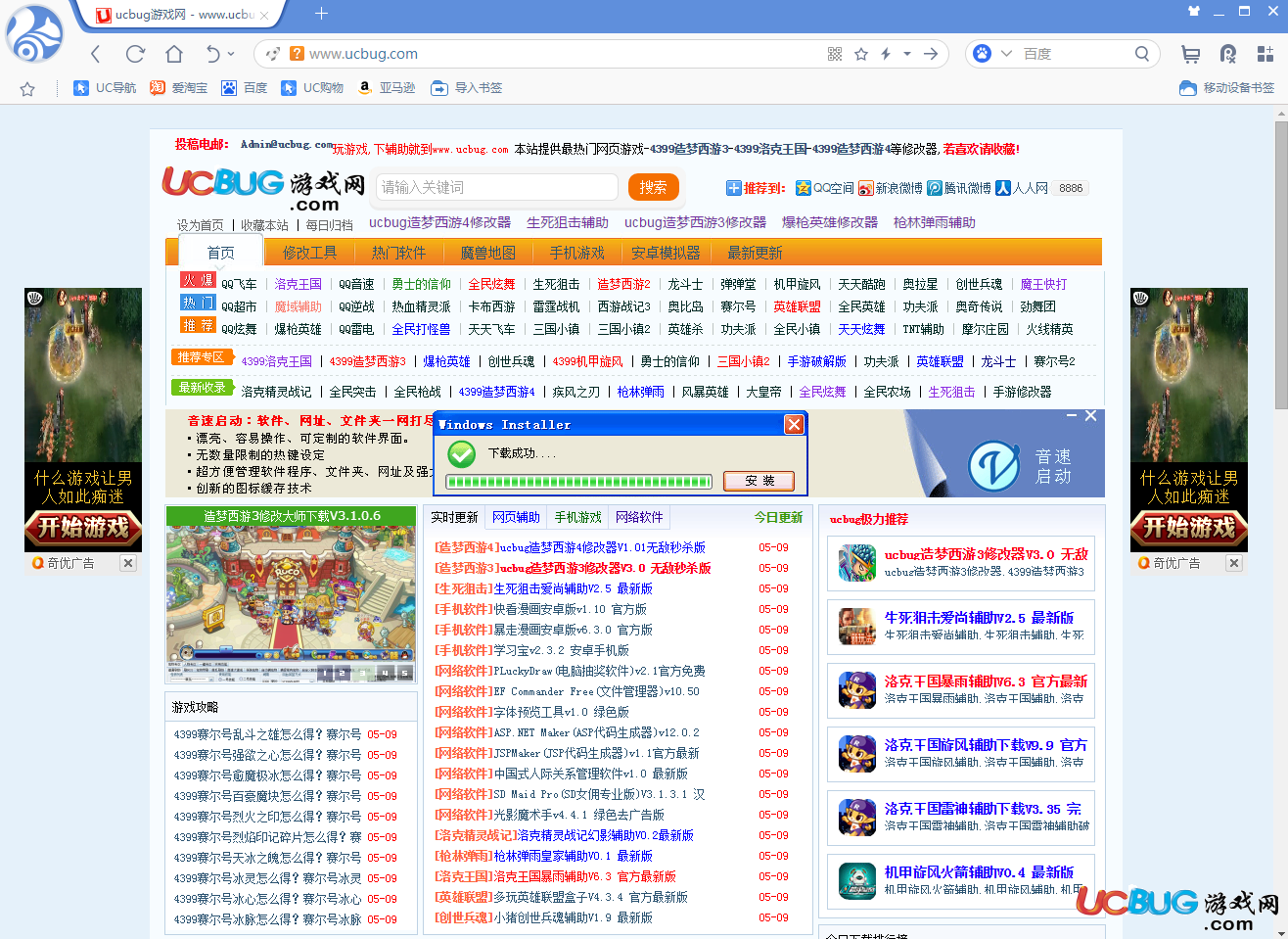
Task: Switch to 实时更新 list tab
Action: click(x=454, y=517)
